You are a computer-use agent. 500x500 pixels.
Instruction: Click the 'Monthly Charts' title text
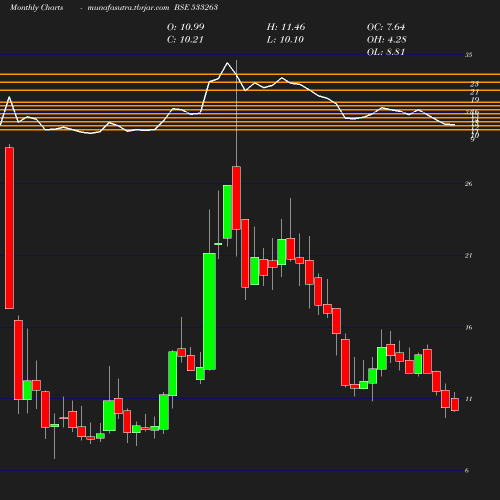click(36, 7)
